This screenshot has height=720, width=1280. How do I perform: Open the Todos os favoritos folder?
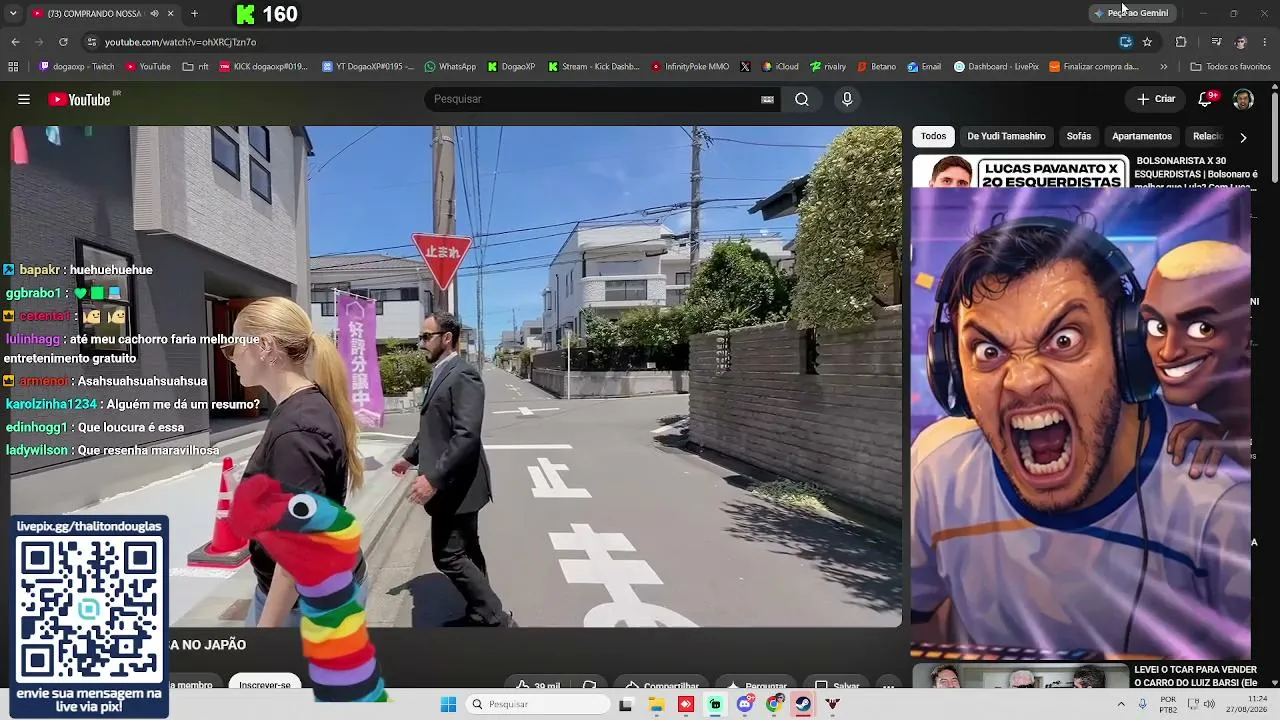click(x=1230, y=67)
